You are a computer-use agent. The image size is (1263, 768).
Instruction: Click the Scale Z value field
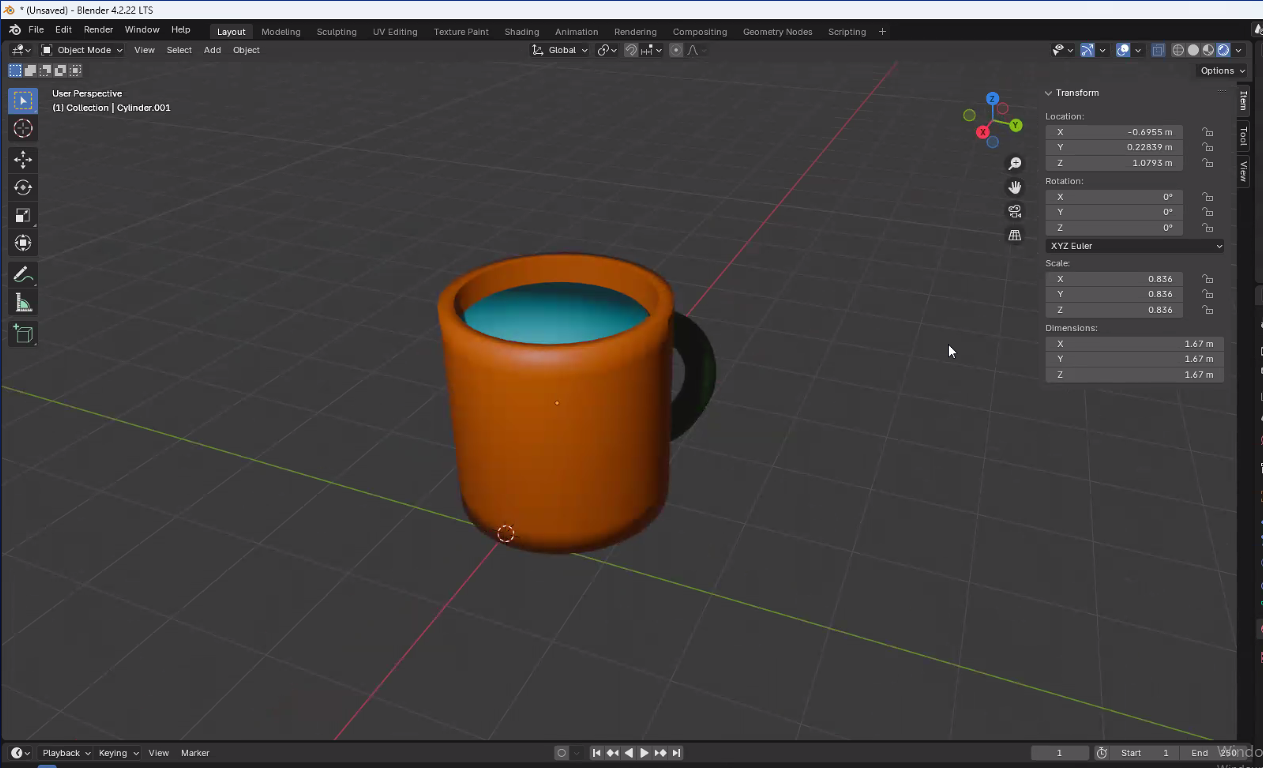(1115, 310)
